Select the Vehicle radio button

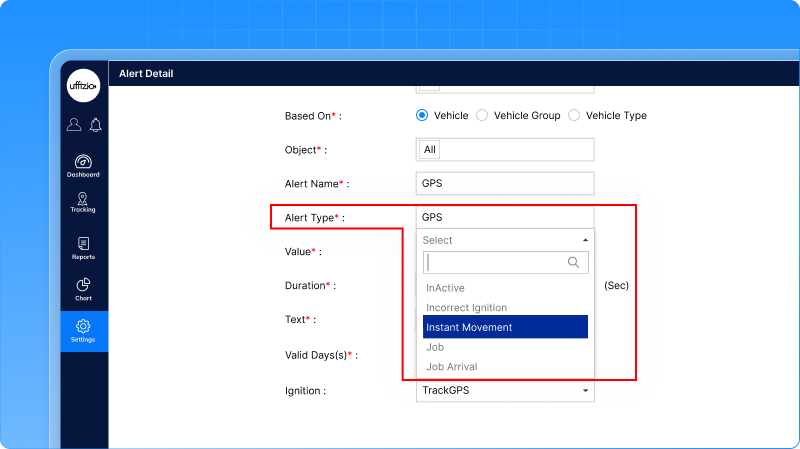422,116
